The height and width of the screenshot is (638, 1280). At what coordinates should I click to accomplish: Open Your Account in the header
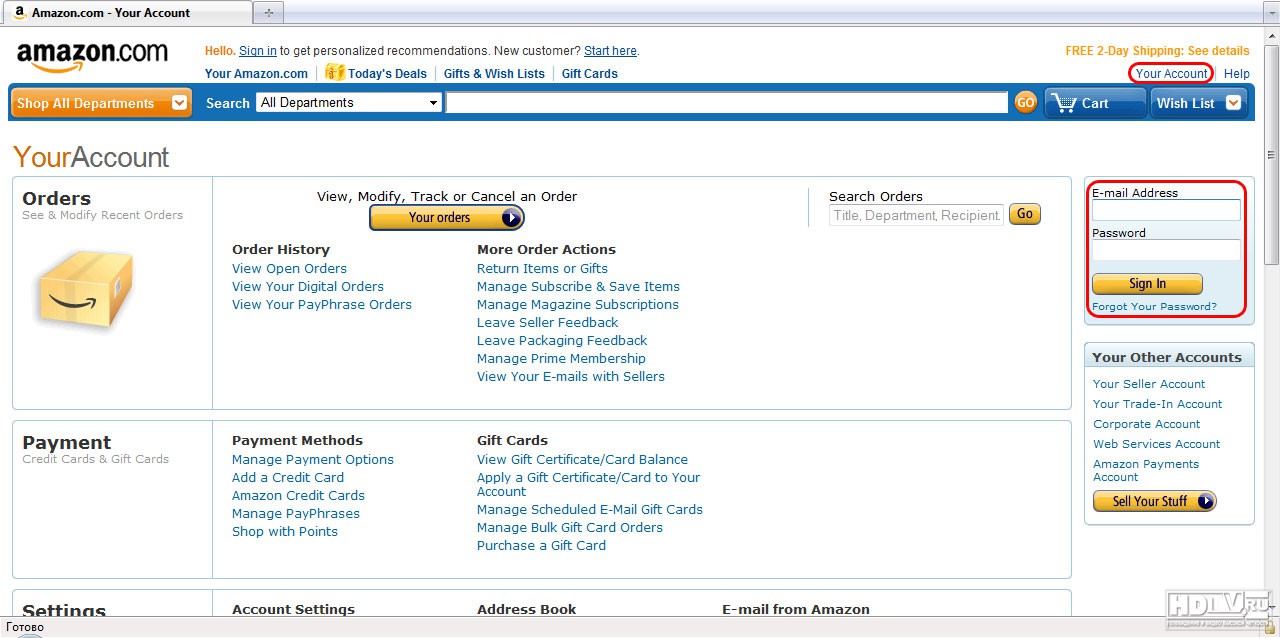[x=1172, y=73]
